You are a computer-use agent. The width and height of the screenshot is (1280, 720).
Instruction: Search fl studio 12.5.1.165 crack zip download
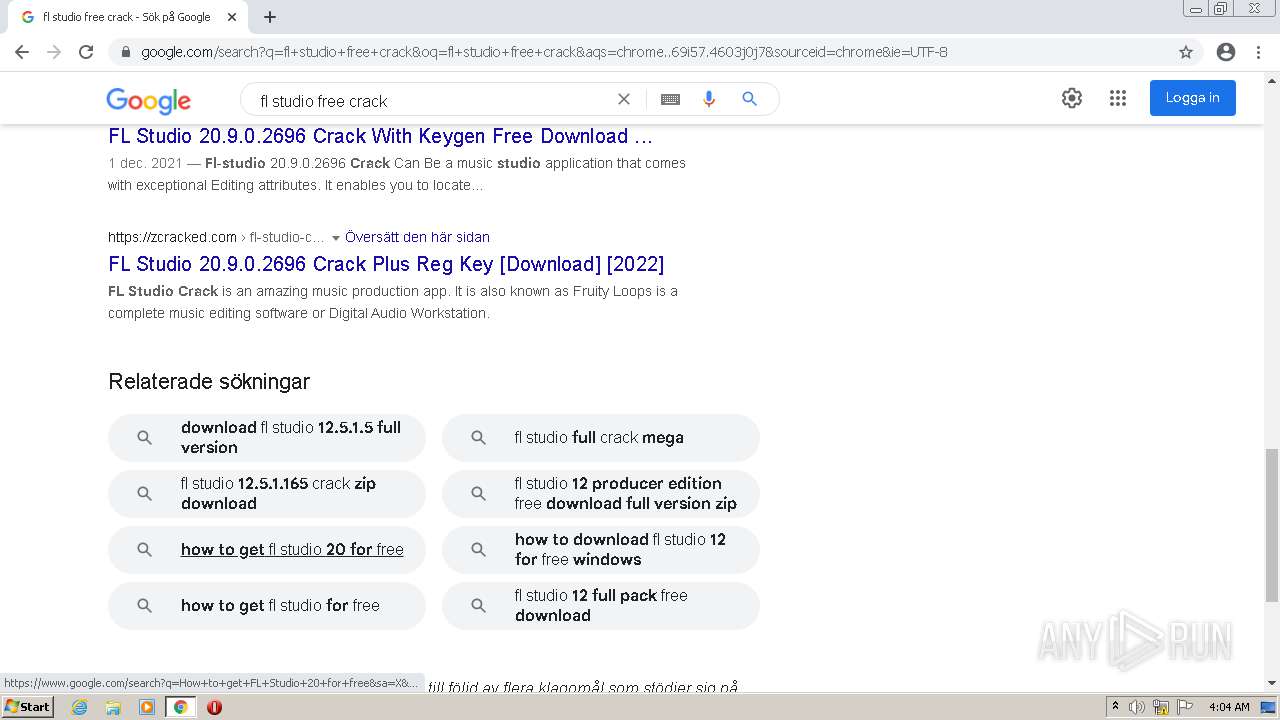click(267, 494)
